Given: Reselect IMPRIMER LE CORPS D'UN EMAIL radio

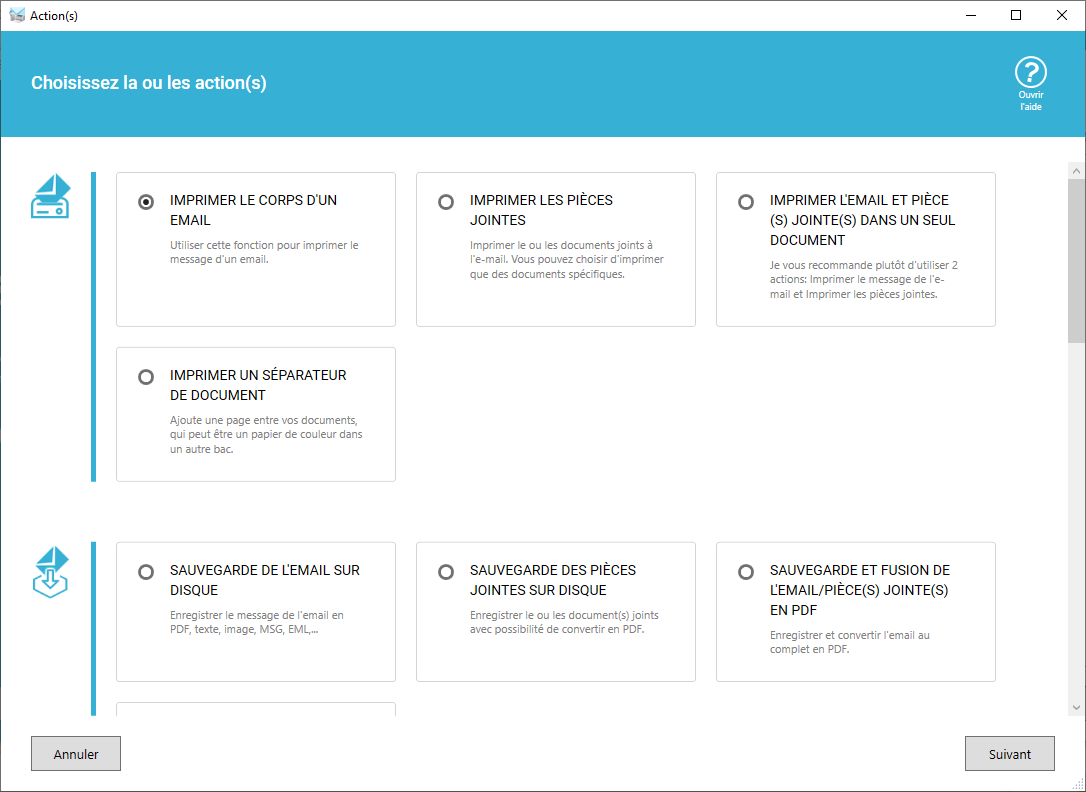Looking at the screenshot, I should (145, 202).
